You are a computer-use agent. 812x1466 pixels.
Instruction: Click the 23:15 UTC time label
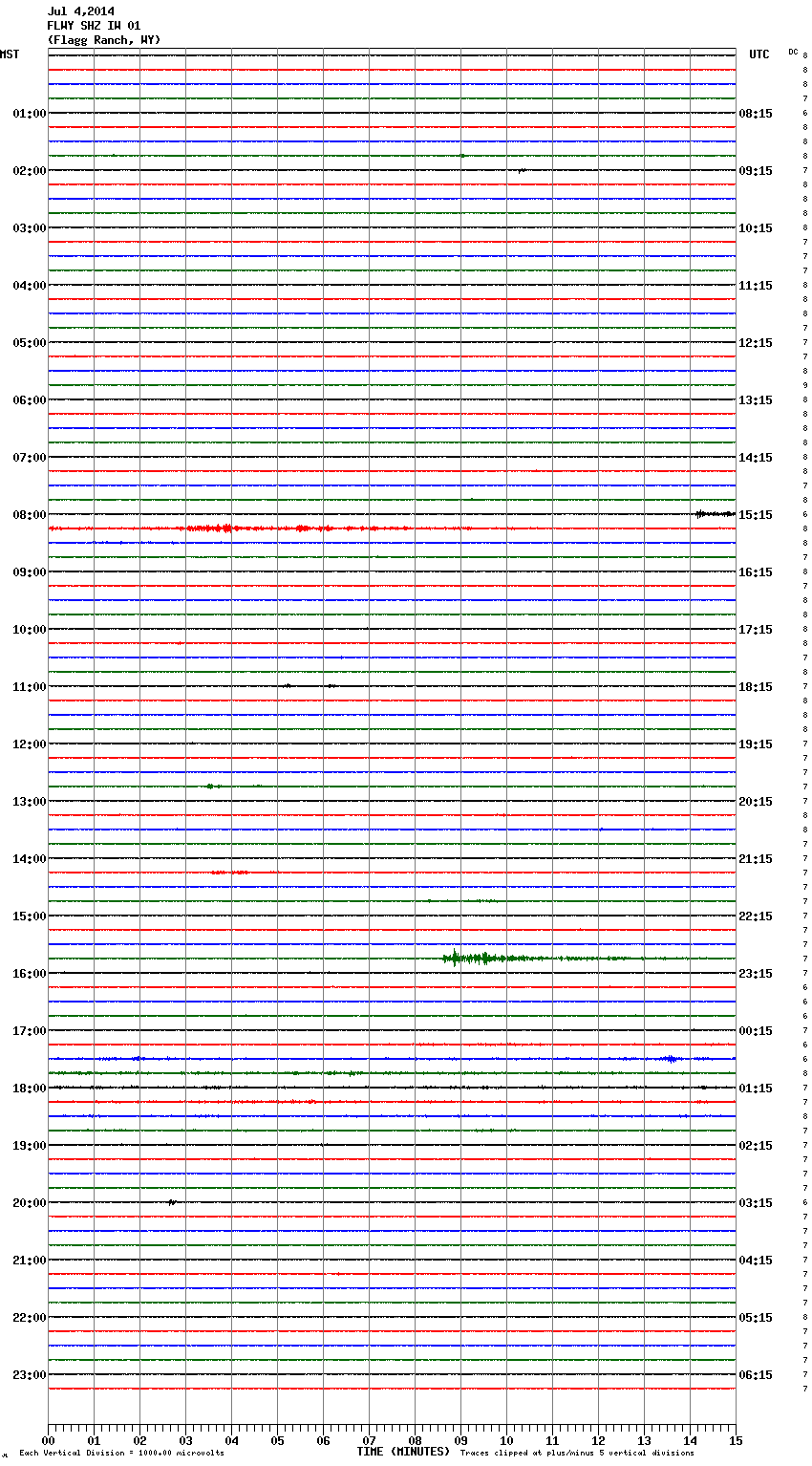tap(756, 974)
